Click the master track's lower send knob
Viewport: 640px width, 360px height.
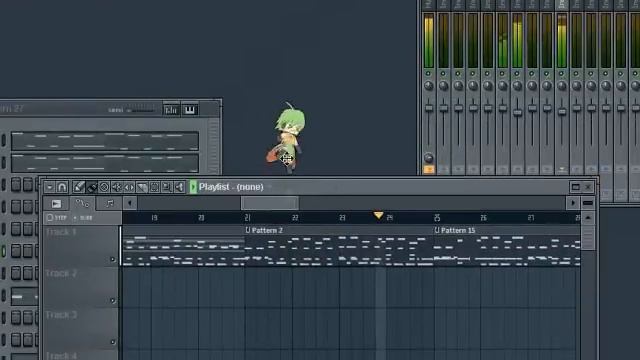pyautogui.click(x=429, y=157)
